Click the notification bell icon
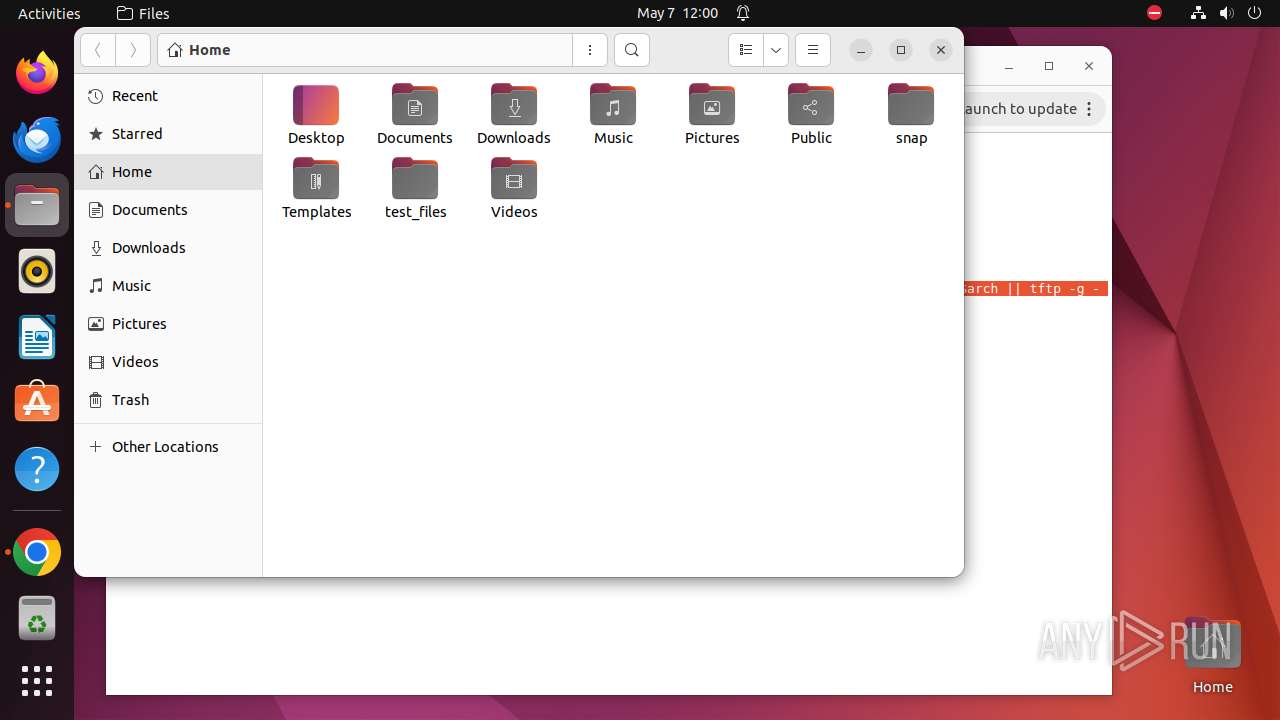Viewport: 1280px width, 720px height. 743,13
